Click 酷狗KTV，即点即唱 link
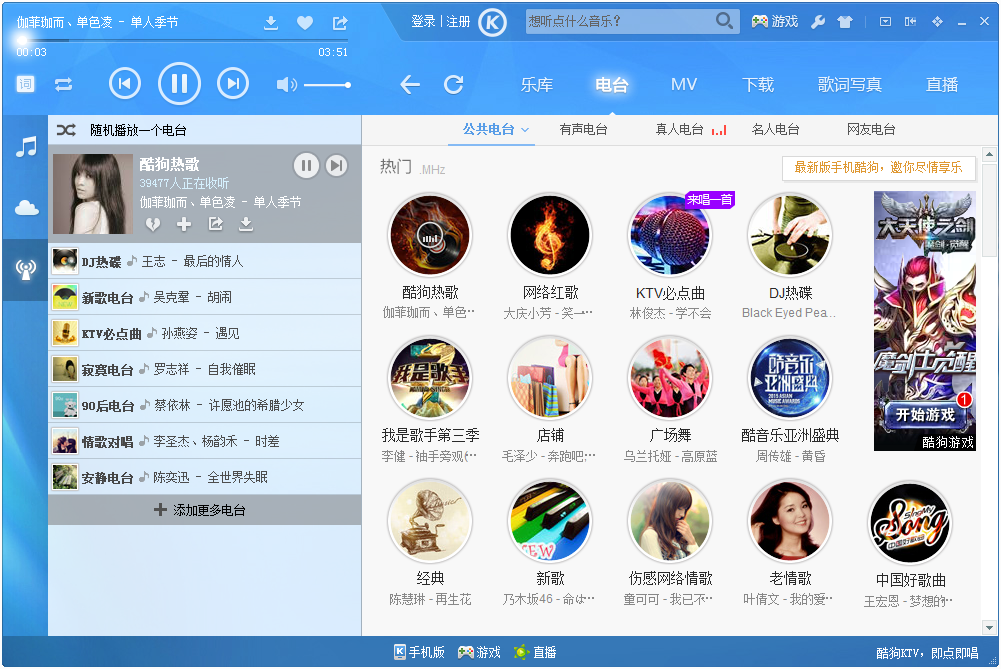The image size is (1001, 669). [x=927, y=653]
